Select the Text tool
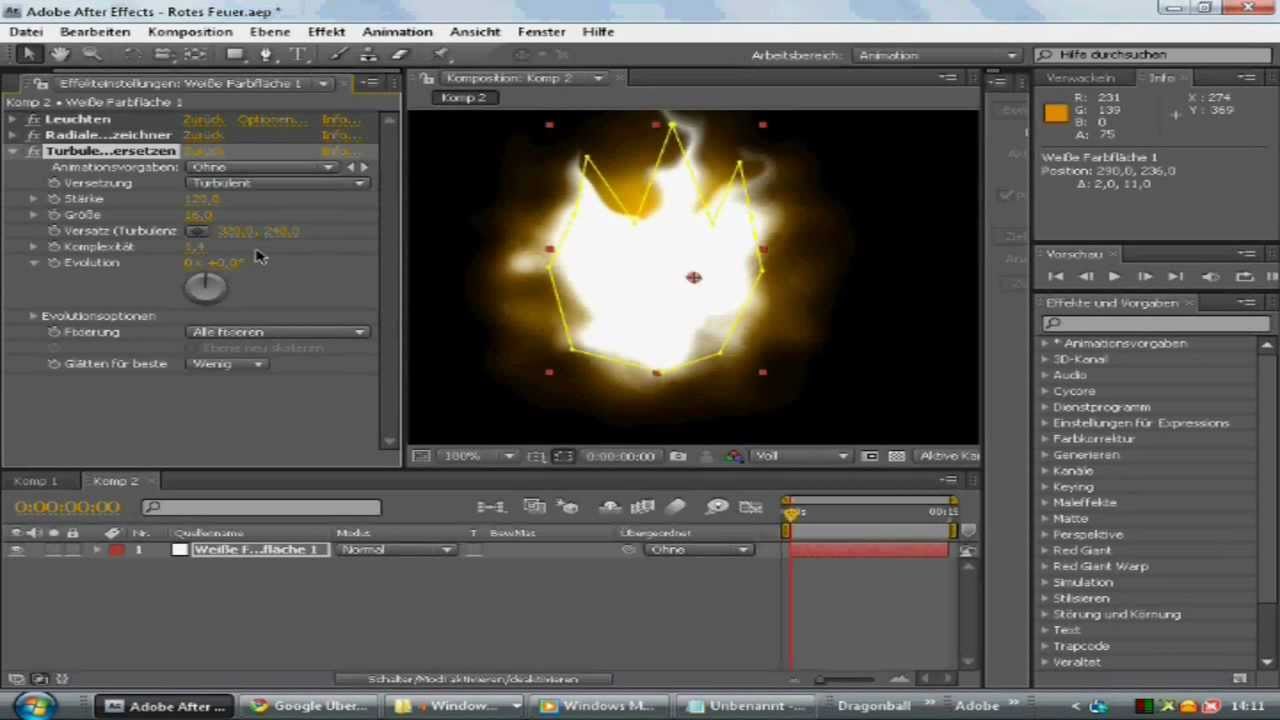This screenshot has height=720, width=1280. coord(298,55)
